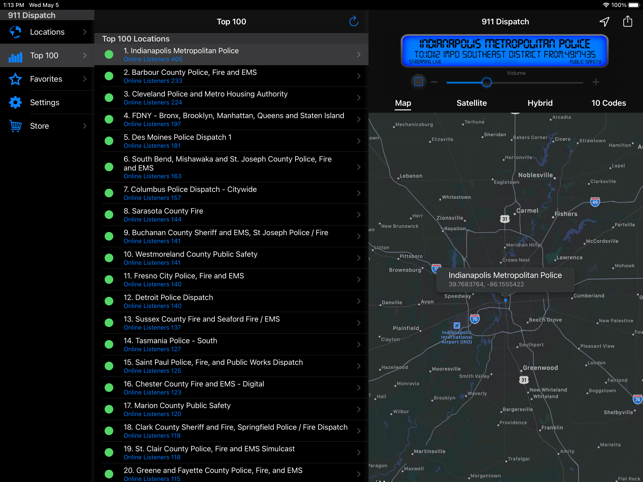Open the share icon

627,21
